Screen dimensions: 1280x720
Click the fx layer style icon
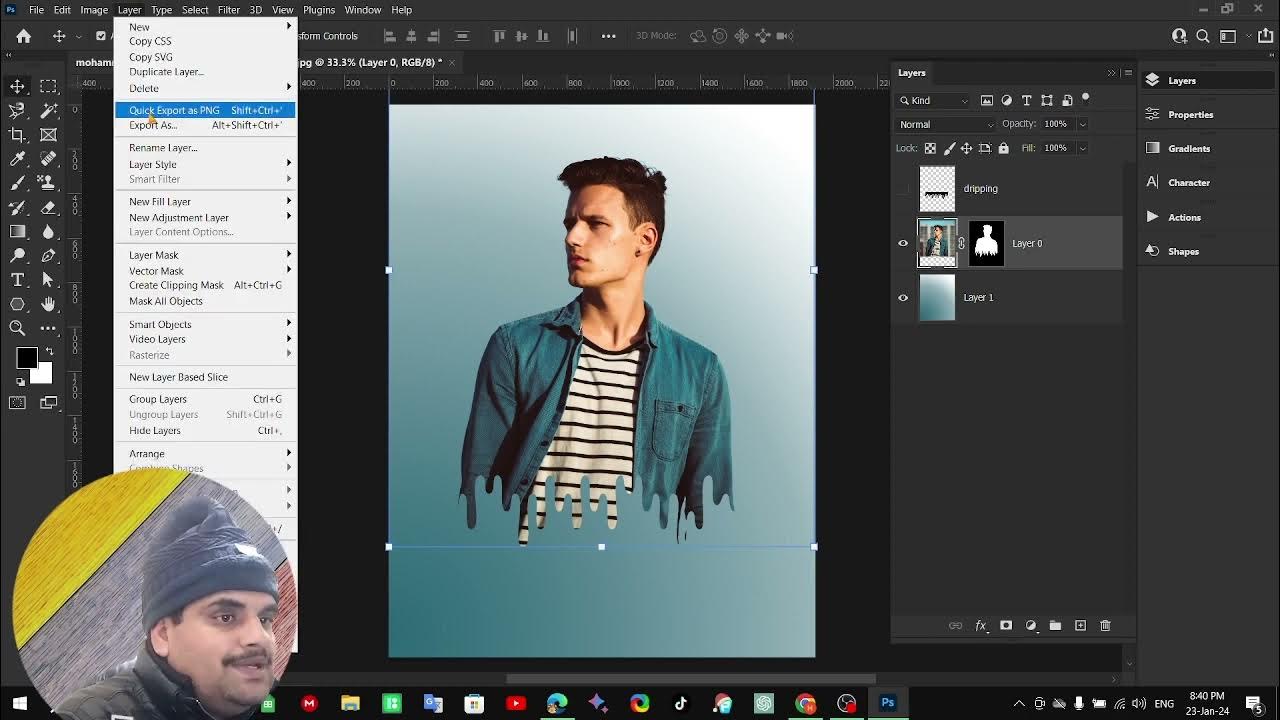pos(980,625)
